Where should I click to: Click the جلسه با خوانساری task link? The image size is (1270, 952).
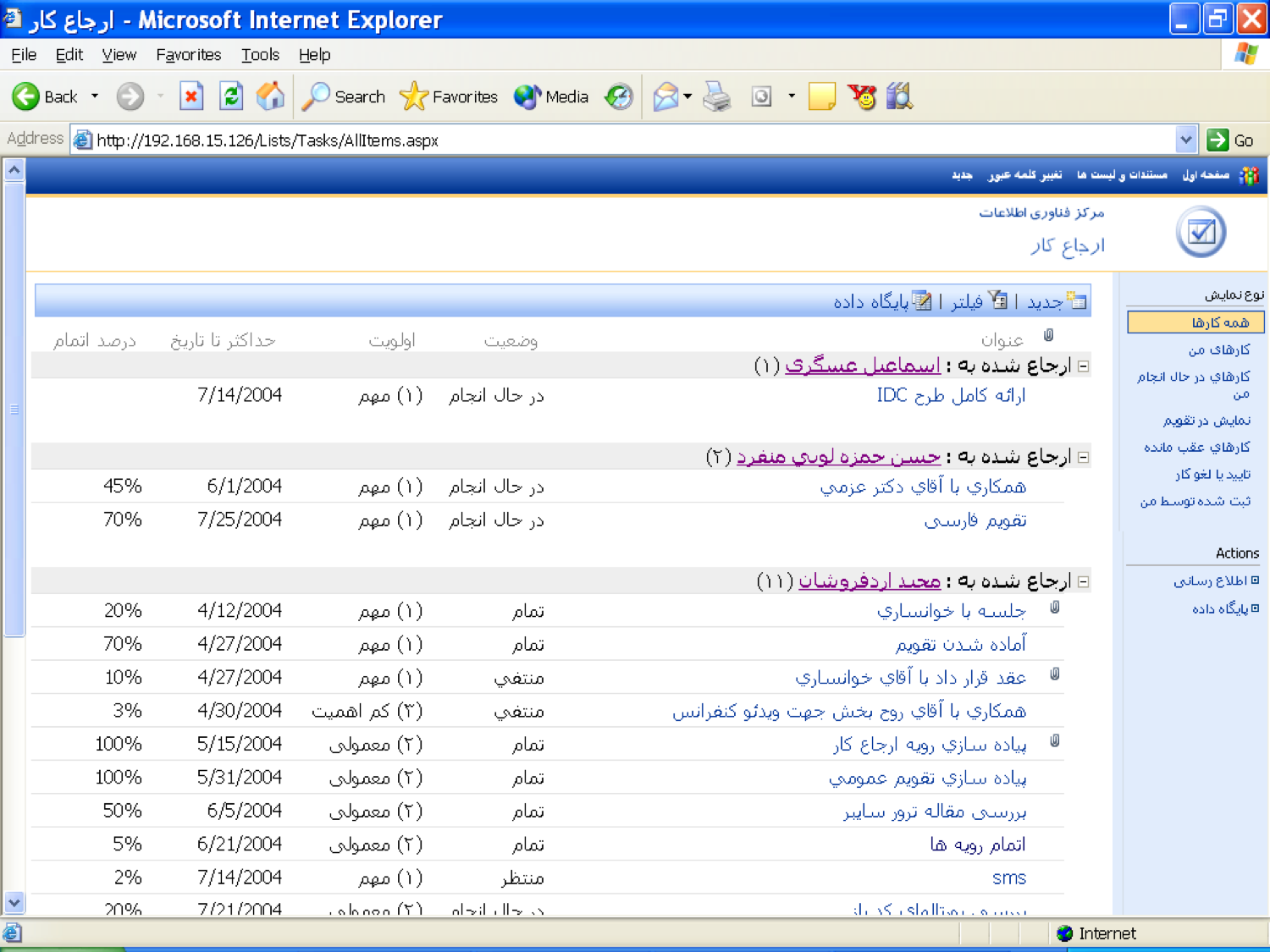tap(951, 611)
